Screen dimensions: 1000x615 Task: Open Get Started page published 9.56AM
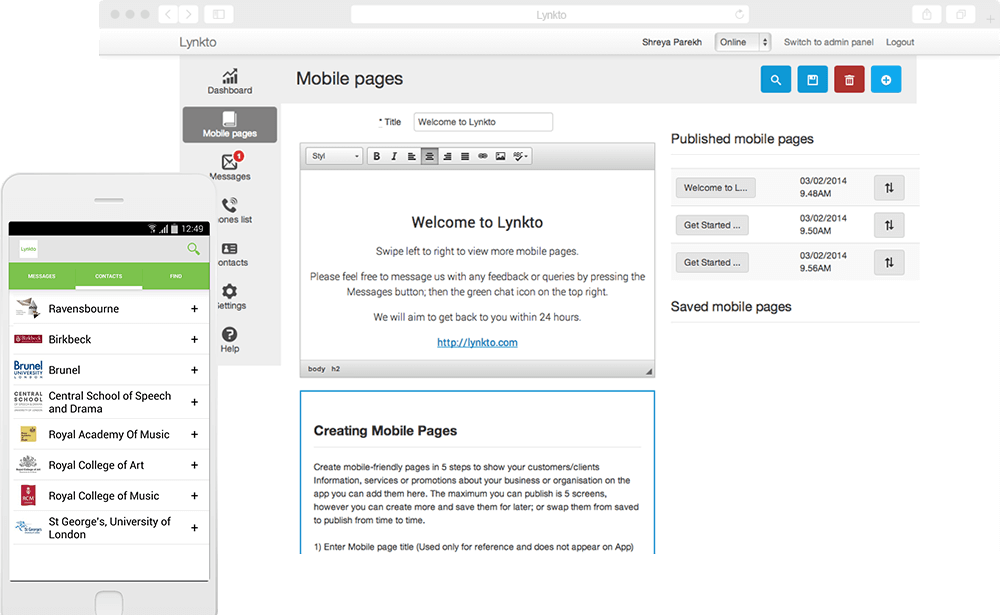coord(712,262)
